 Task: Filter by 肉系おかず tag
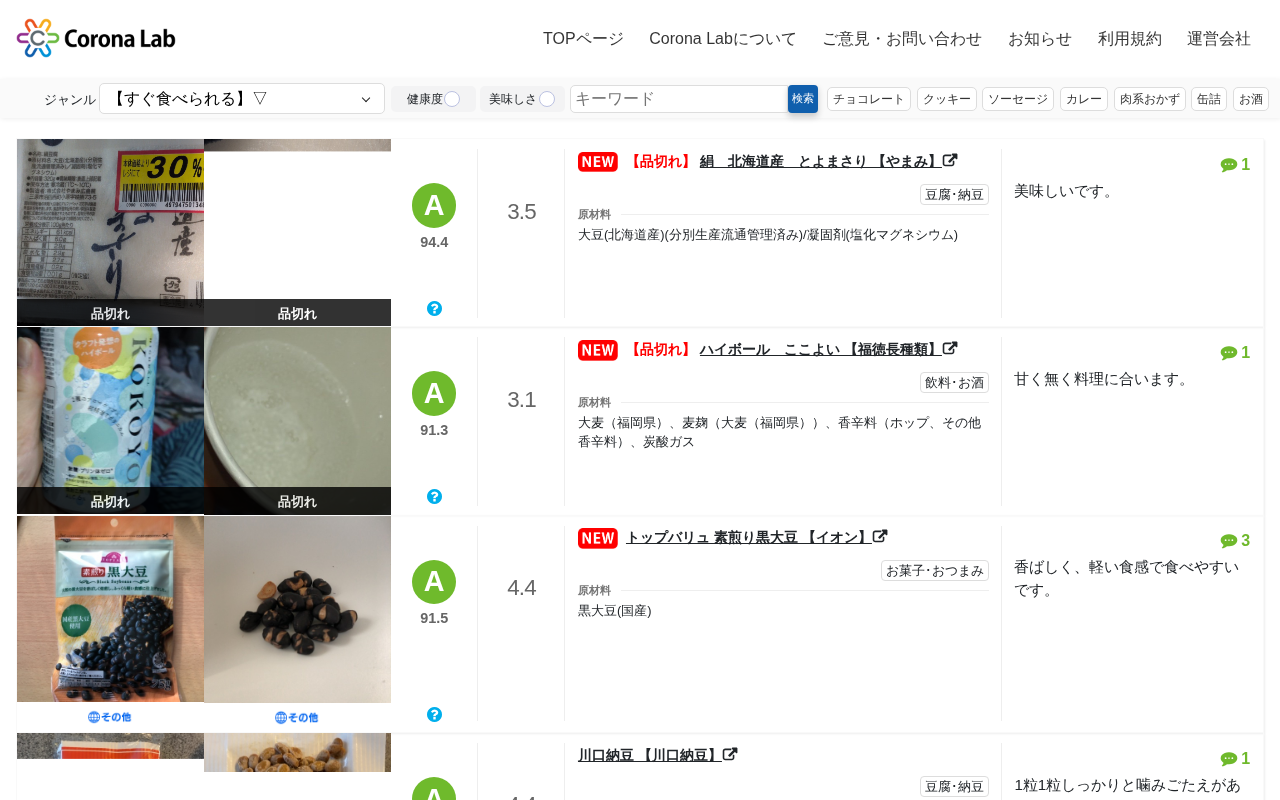click(1150, 99)
